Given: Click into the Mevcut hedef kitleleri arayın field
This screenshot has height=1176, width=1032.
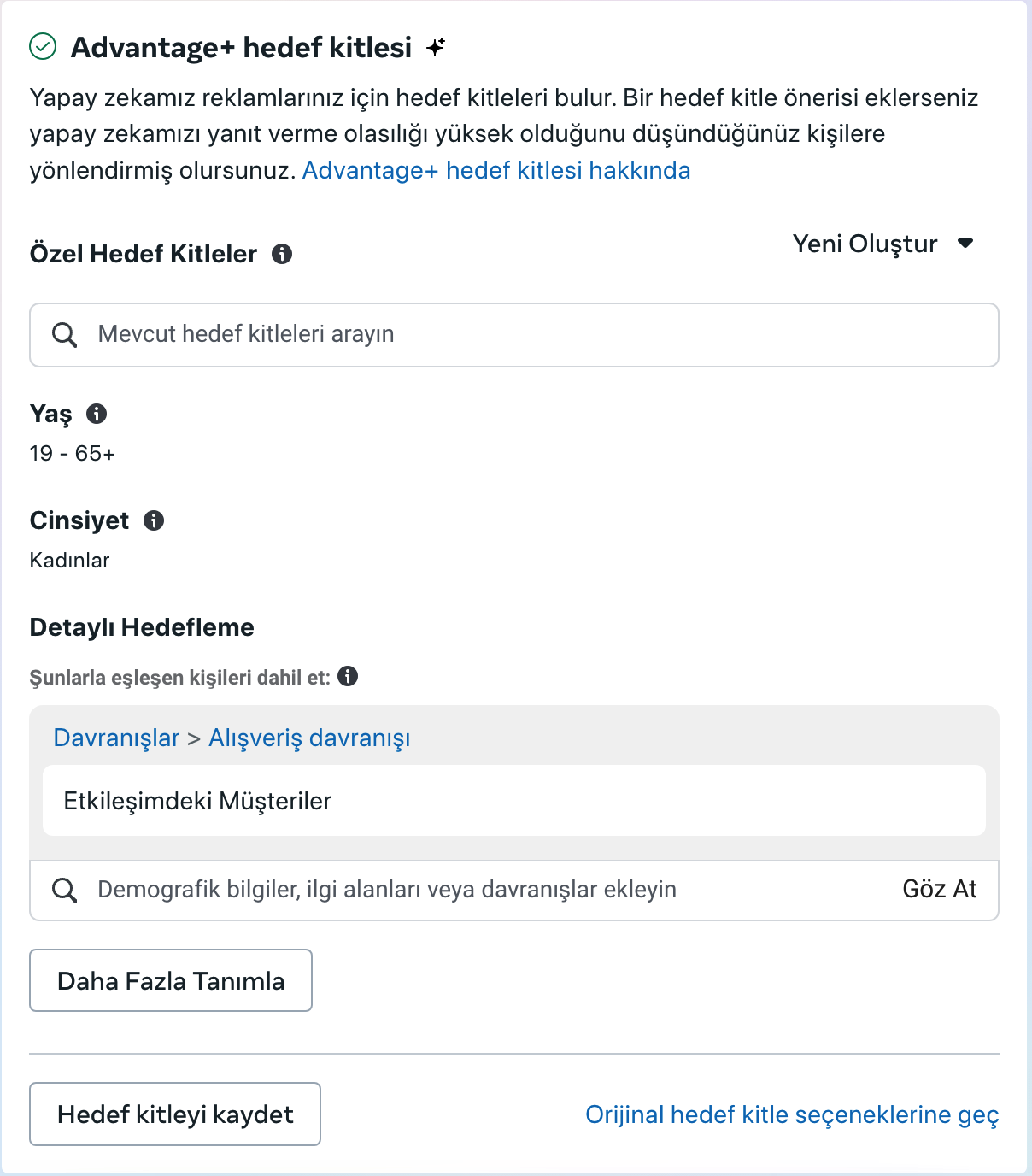Looking at the screenshot, I should click(514, 335).
